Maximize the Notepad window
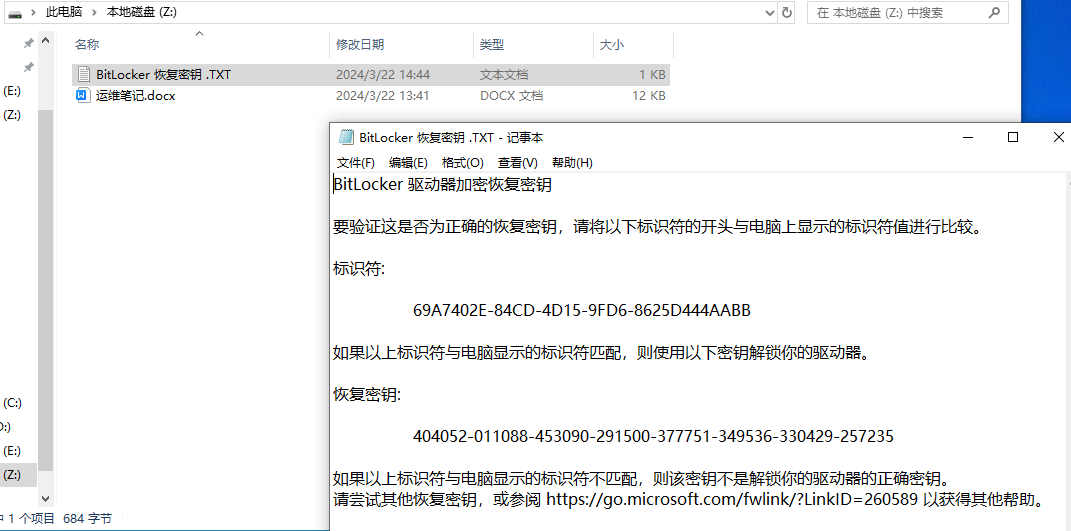The image size is (1071, 531). [x=1013, y=138]
